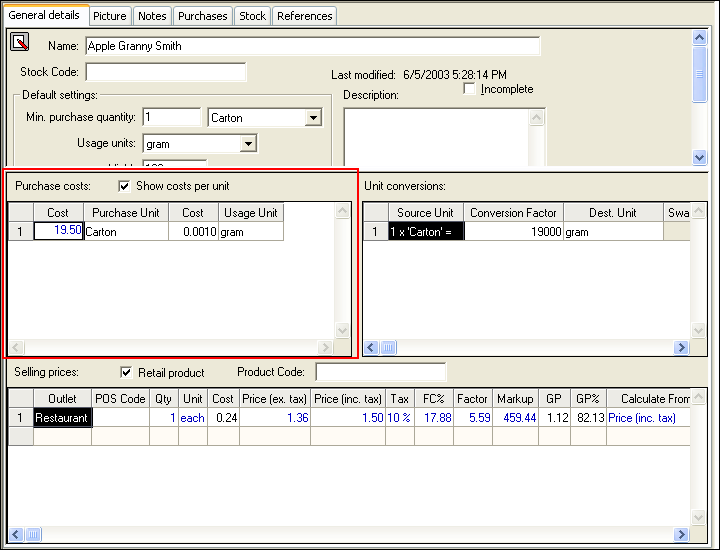Select gram Dest. Unit cell
The width and height of the screenshot is (720, 550).
(613, 232)
